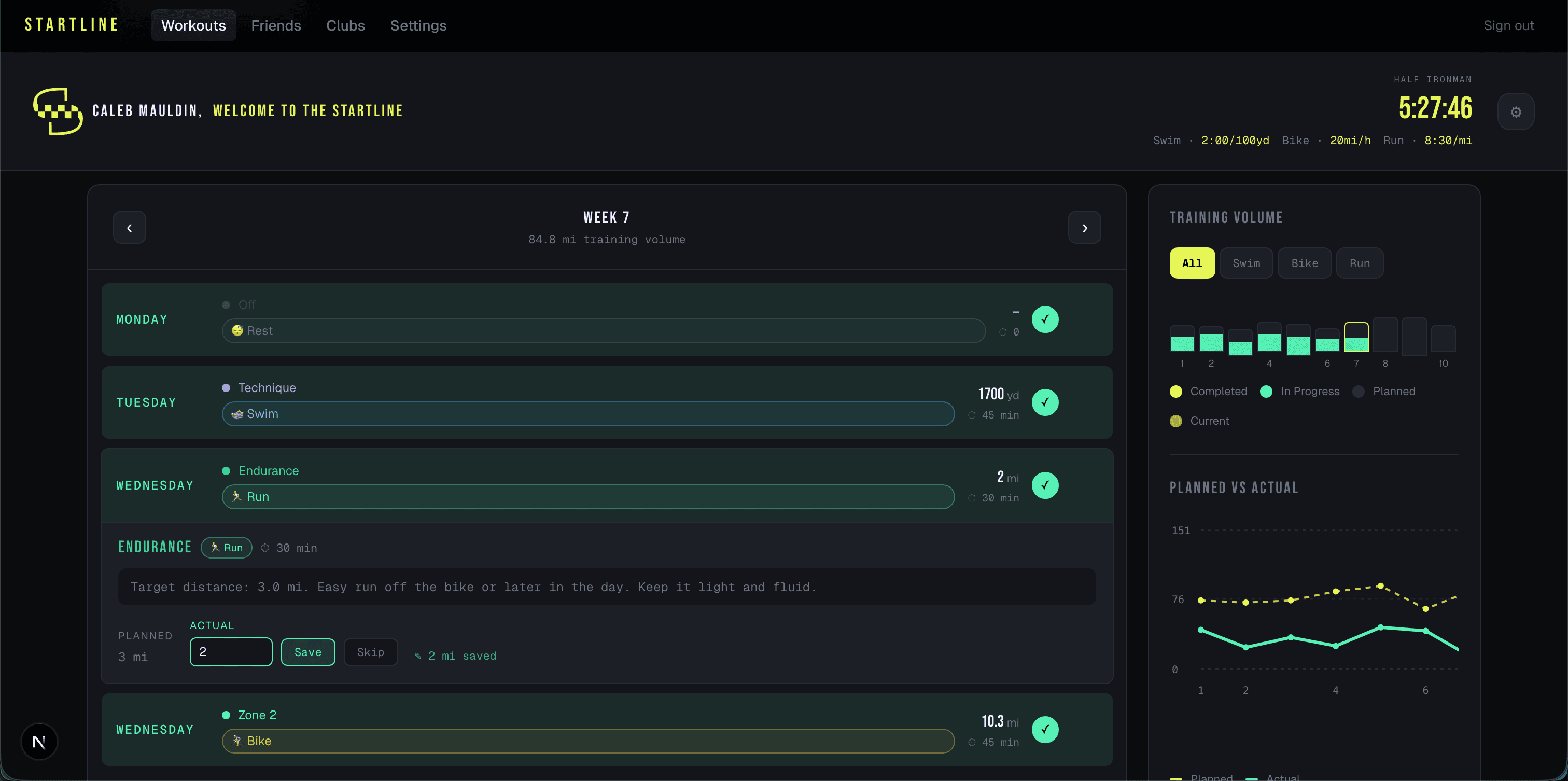
Task: Expand the Wednesday Bike workout bar
Action: [x=588, y=742]
